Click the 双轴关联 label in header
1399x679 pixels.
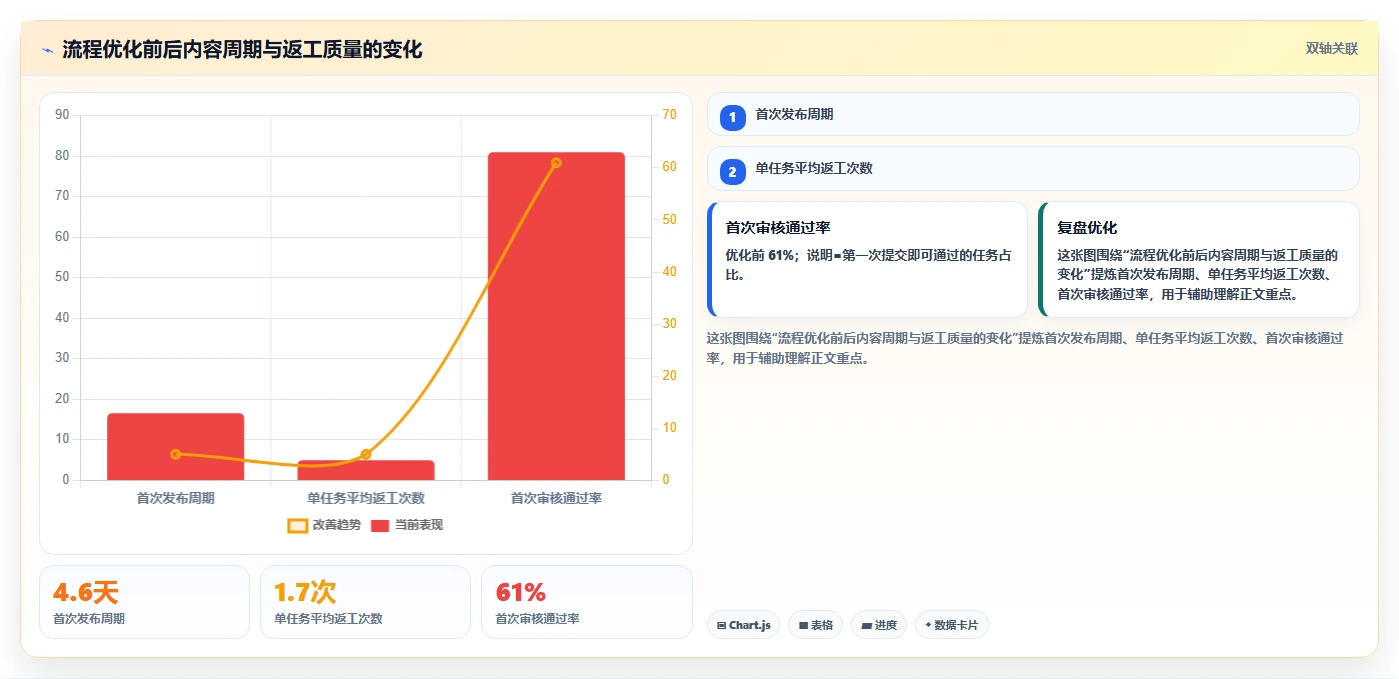pyautogui.click(x=1331, y=48)
